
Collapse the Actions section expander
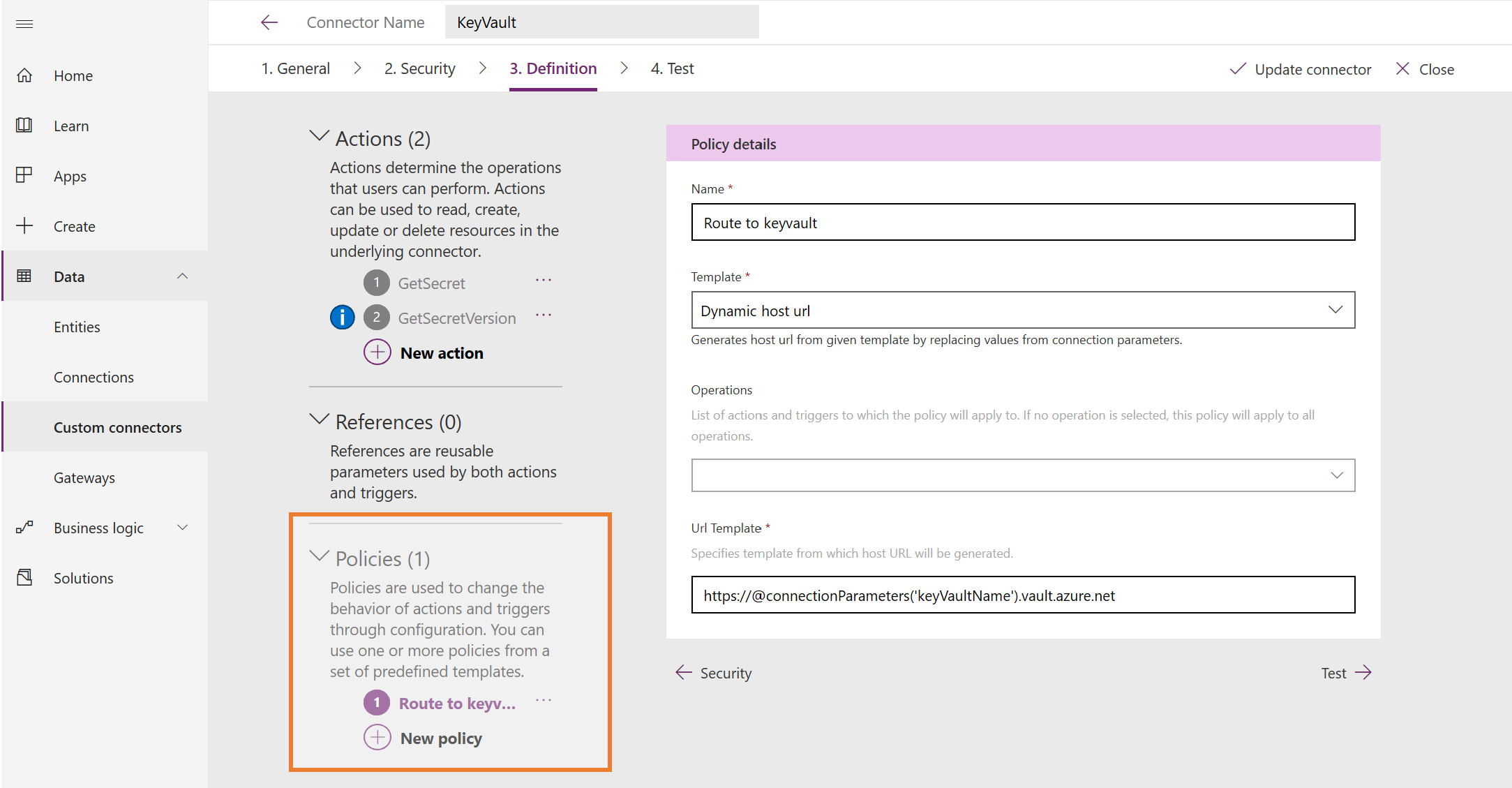(319, 139)
